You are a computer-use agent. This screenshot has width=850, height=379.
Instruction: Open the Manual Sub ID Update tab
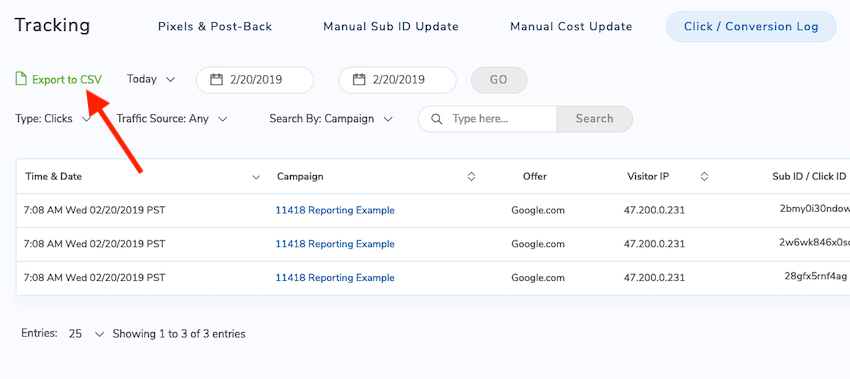point(391,27)
